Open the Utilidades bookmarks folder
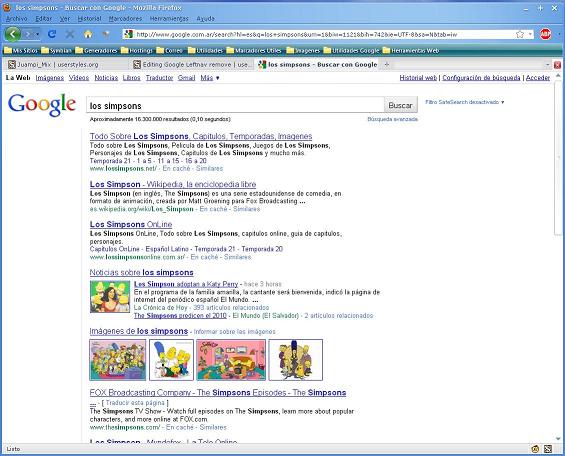The image size is (565, 456). (205, 50)
